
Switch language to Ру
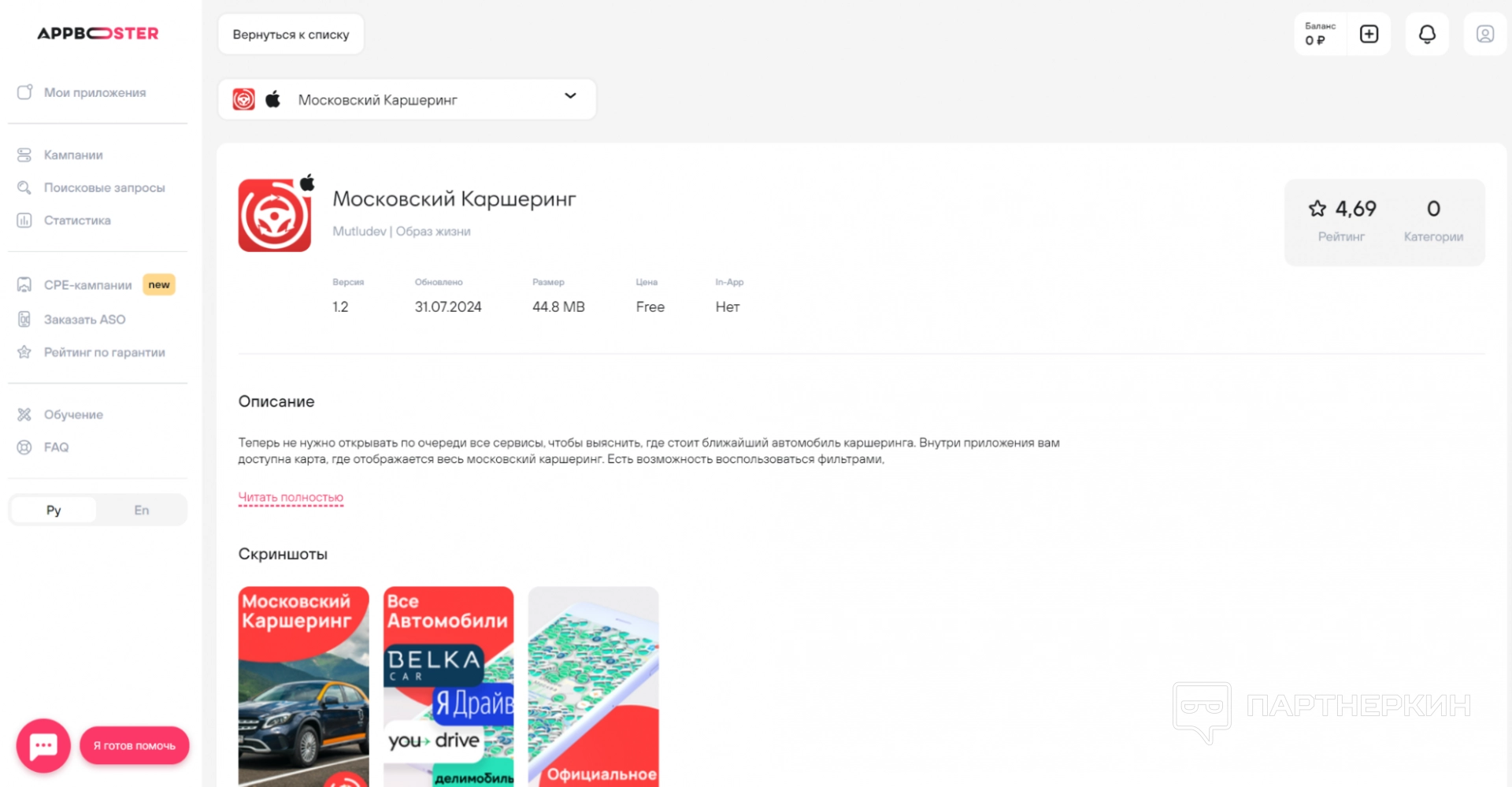[x=54, y=510]
